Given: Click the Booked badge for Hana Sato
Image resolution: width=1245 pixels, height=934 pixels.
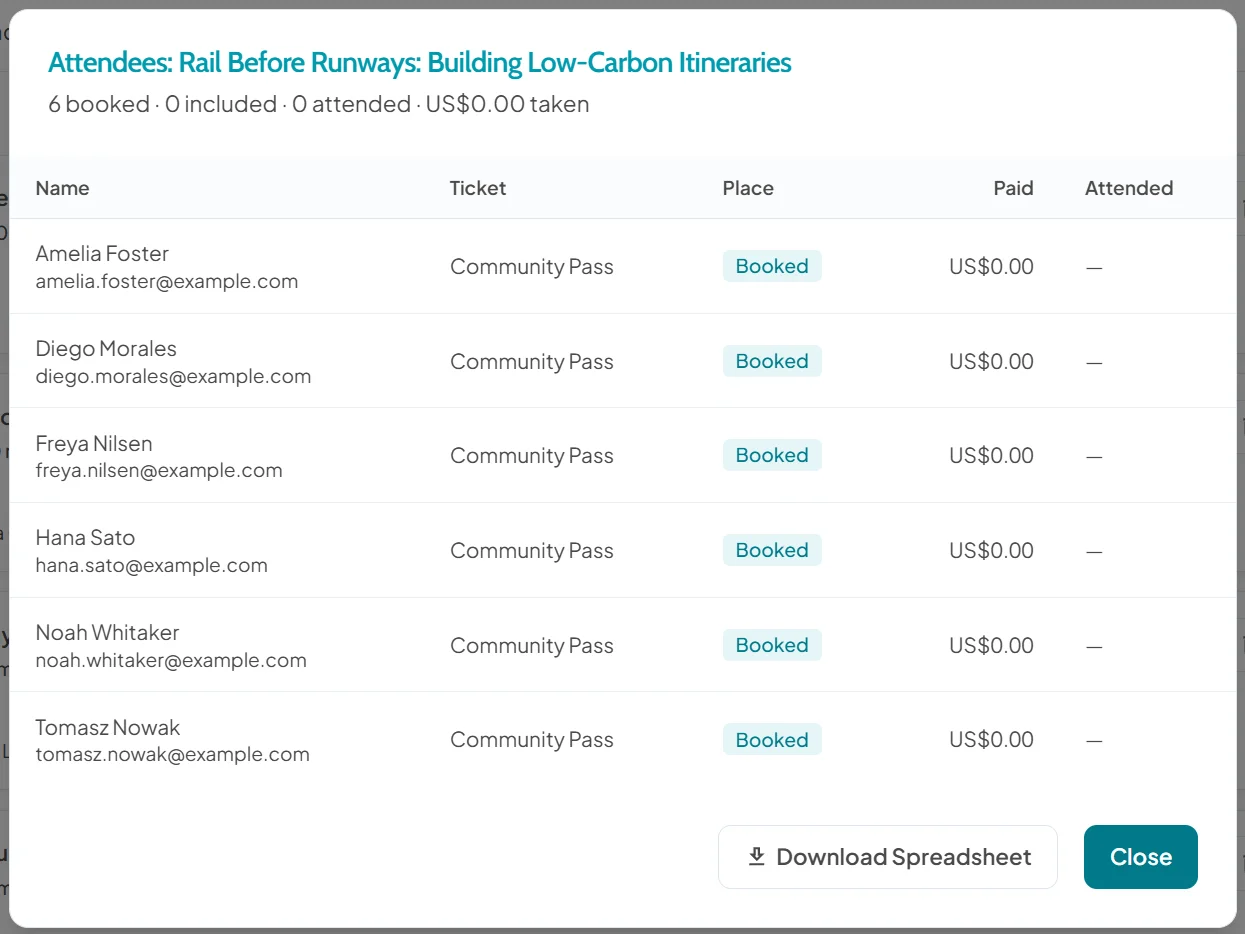Looking at the screenshot, I should 772,550.
